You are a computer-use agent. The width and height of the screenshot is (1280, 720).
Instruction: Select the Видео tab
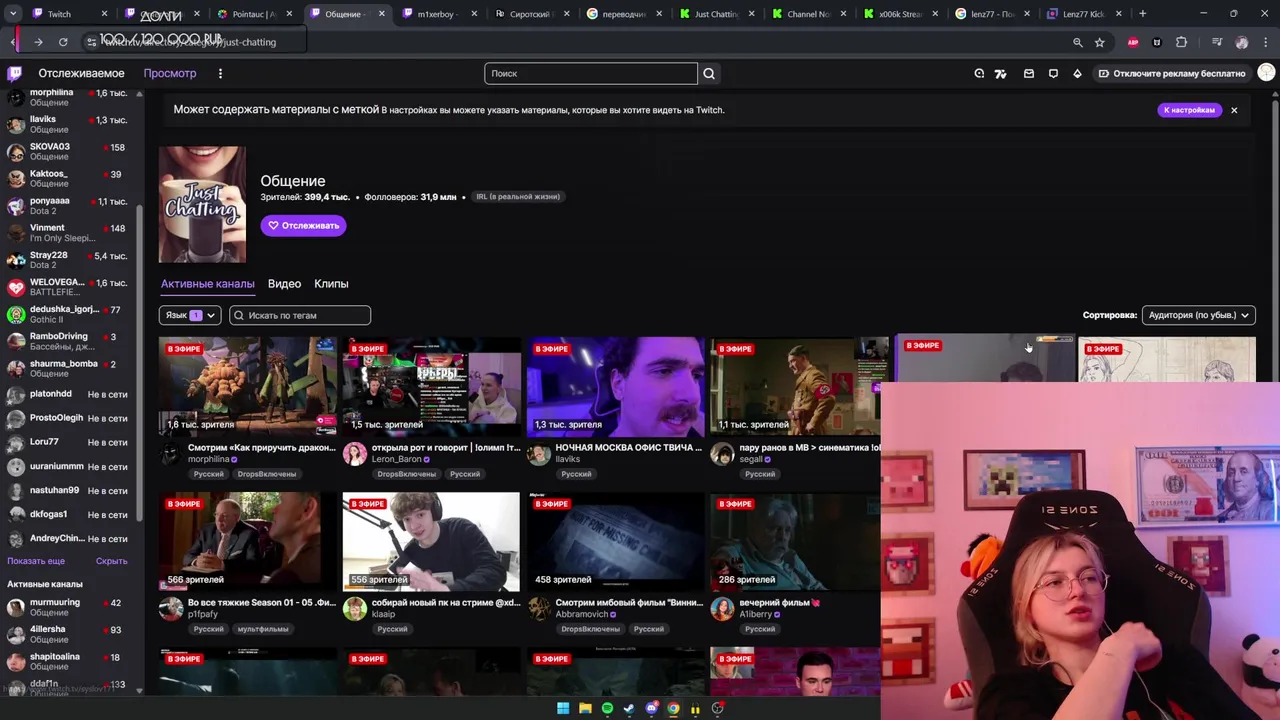tap(284, 284)
